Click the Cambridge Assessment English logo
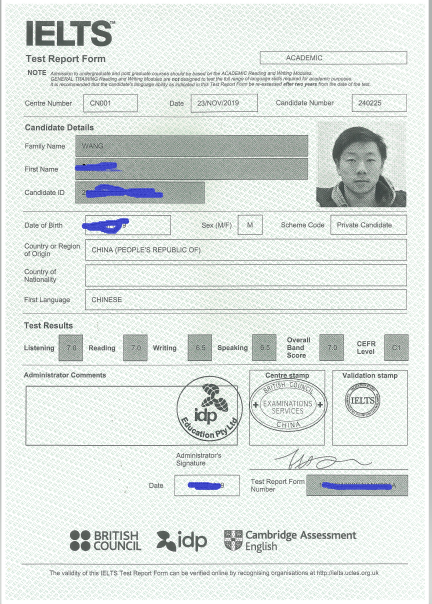This screenshot has width=432, height=604. [290, 540]
